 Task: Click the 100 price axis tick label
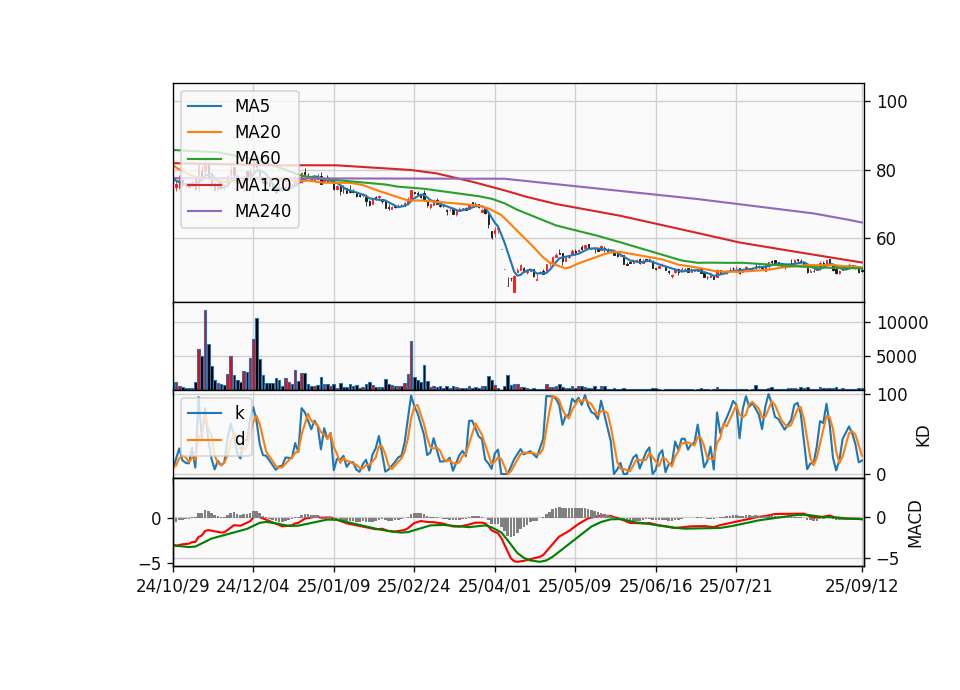pyautogui.click(x=892, y=102)
